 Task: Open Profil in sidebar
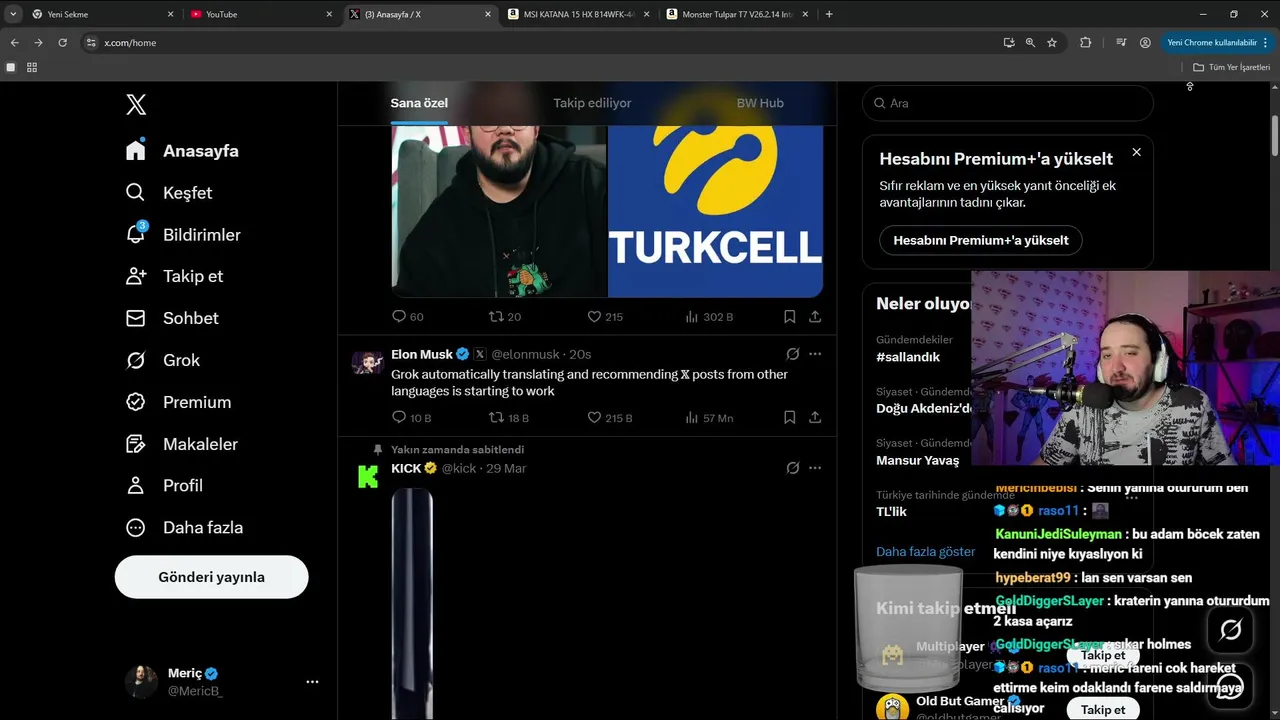click(x=164, y=485)
